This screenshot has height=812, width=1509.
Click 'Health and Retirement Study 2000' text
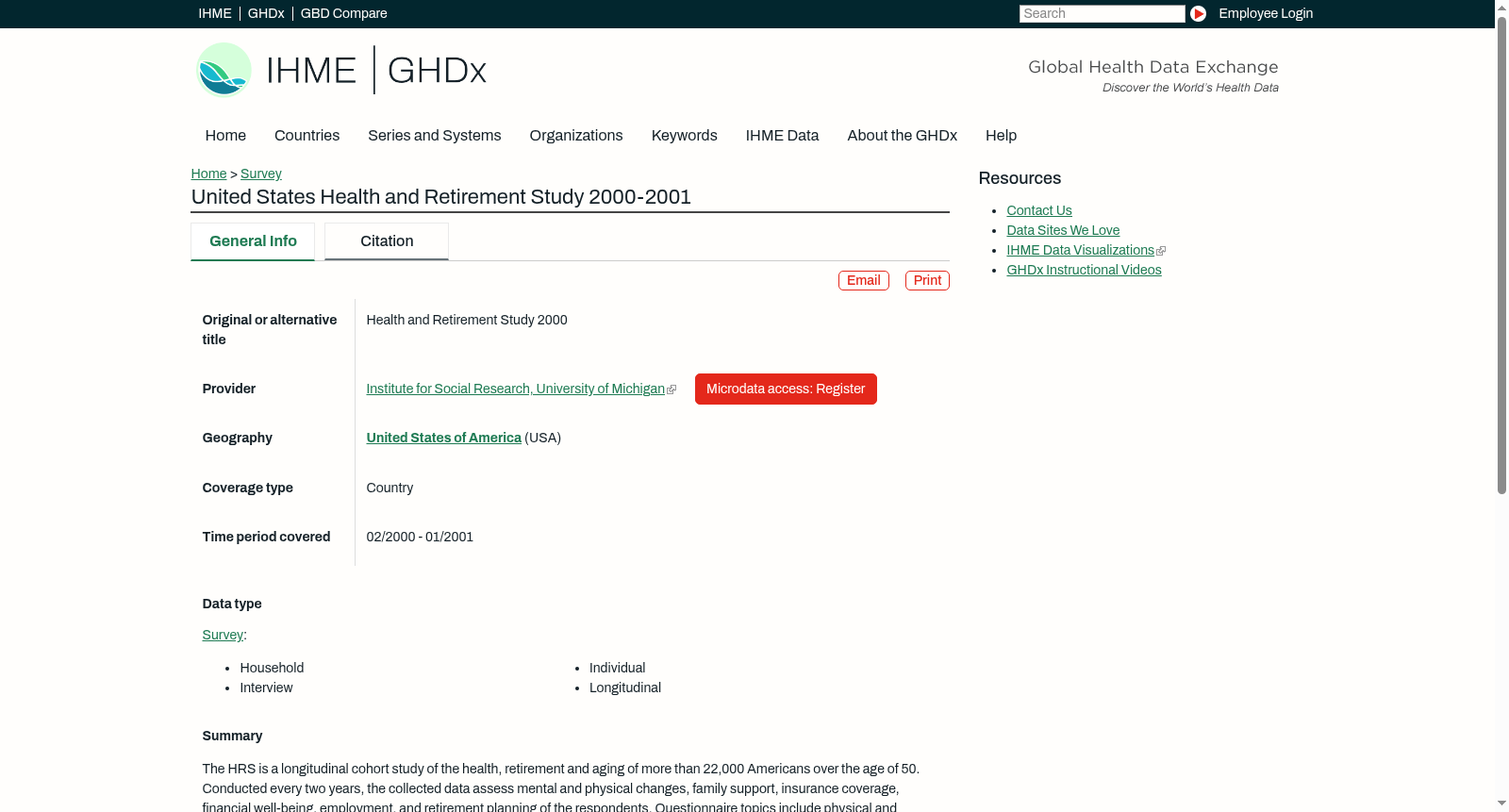(x=467, y=320)
